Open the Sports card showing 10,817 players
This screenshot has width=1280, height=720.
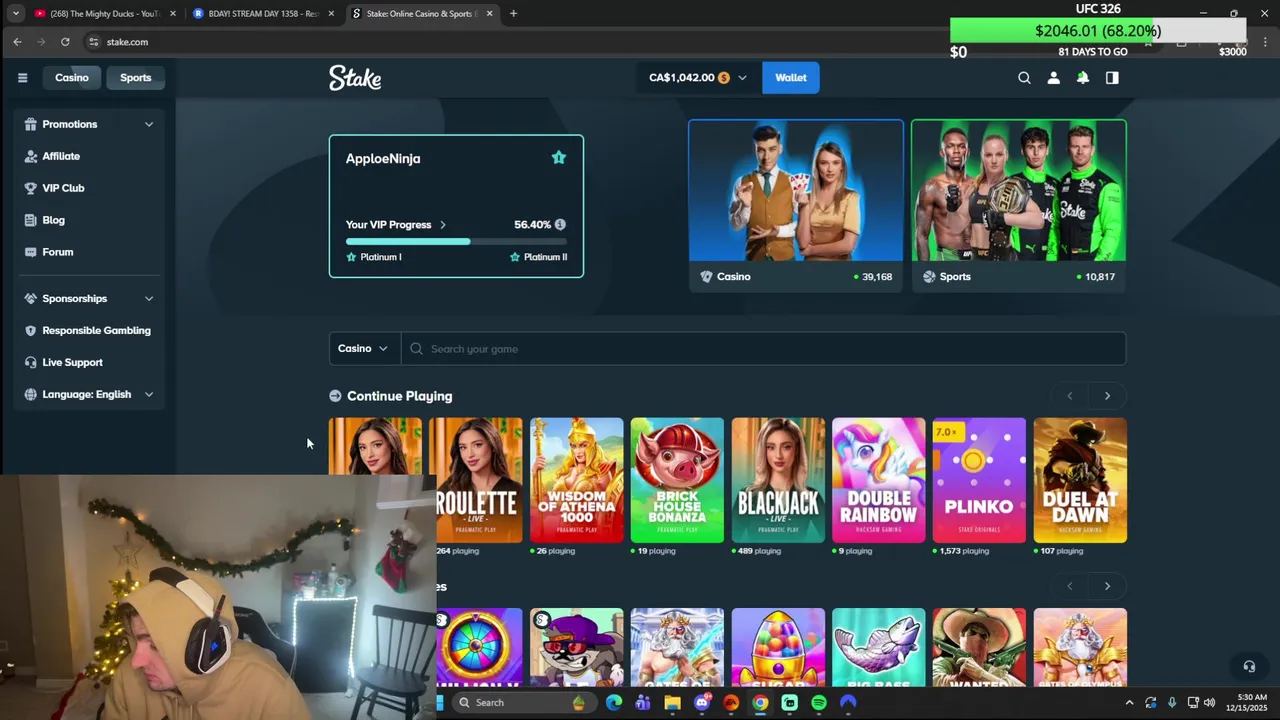pos(1019,206)
